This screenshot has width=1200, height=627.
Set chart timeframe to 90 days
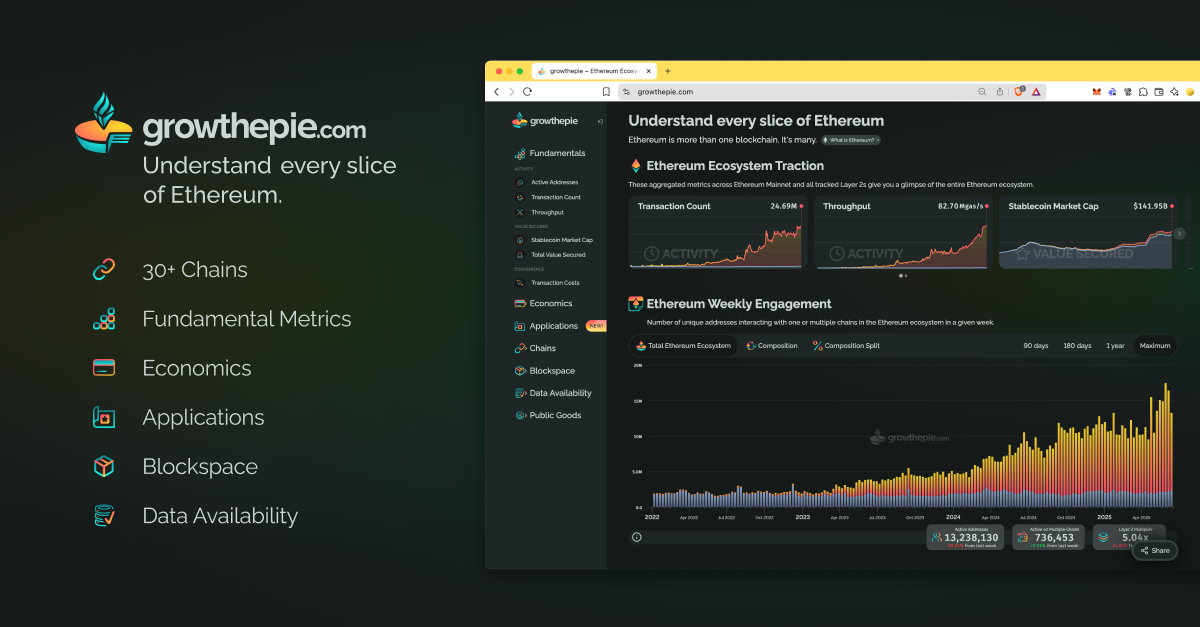1035,345
